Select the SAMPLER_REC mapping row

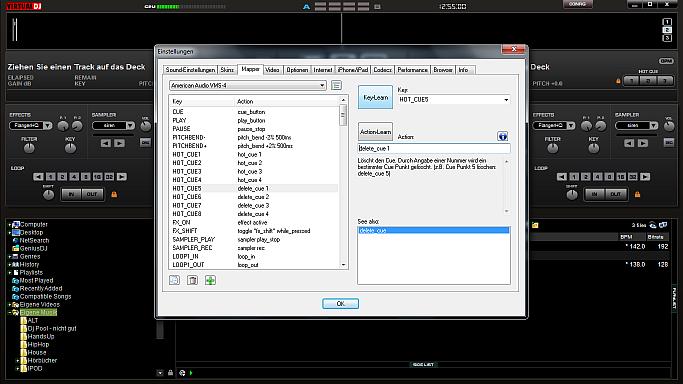point(254,248)
